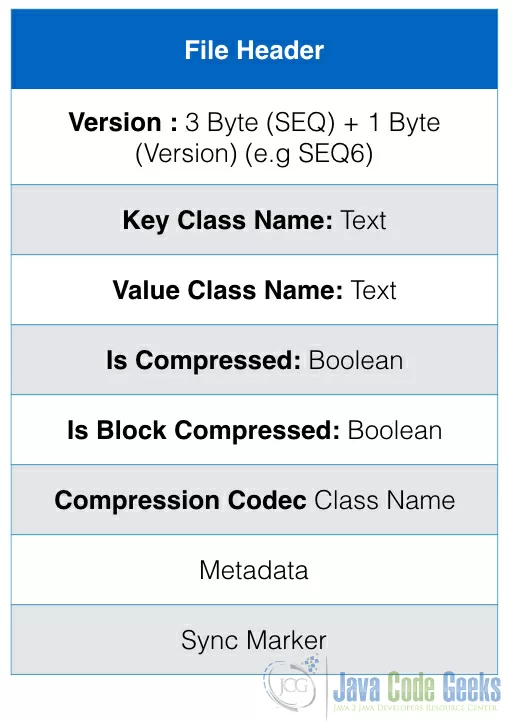Select the File Header title bar
Screen dimensions: 513x721
pos(254,49)
